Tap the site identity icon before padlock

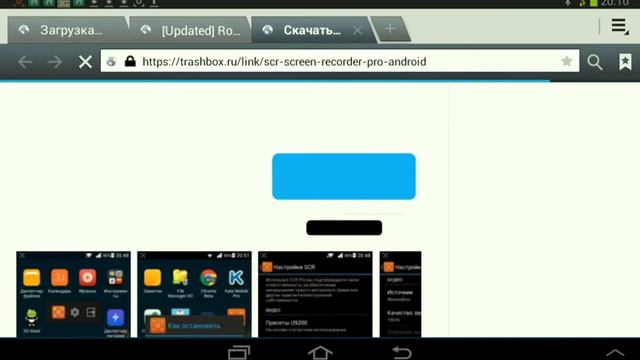pos(111,62)
